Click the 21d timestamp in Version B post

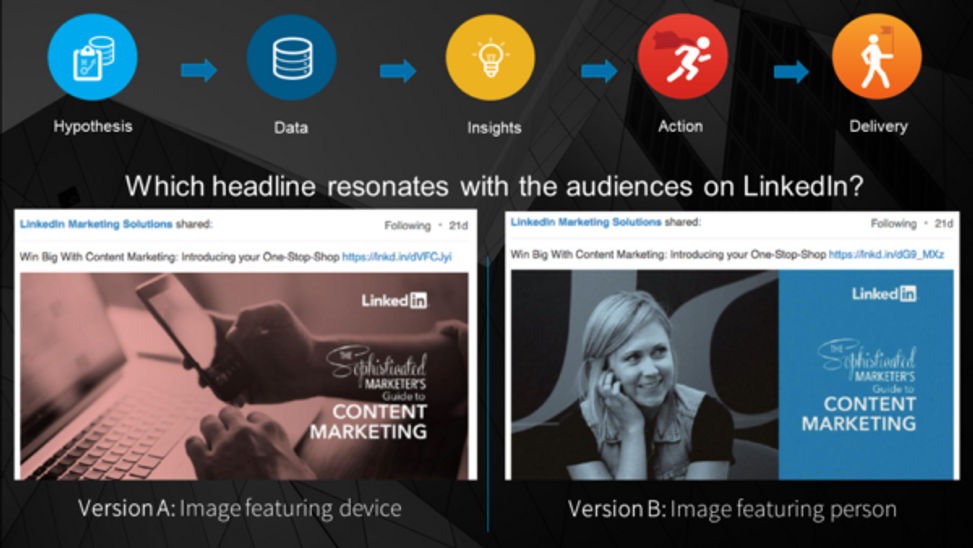click(x=944, y=223)
